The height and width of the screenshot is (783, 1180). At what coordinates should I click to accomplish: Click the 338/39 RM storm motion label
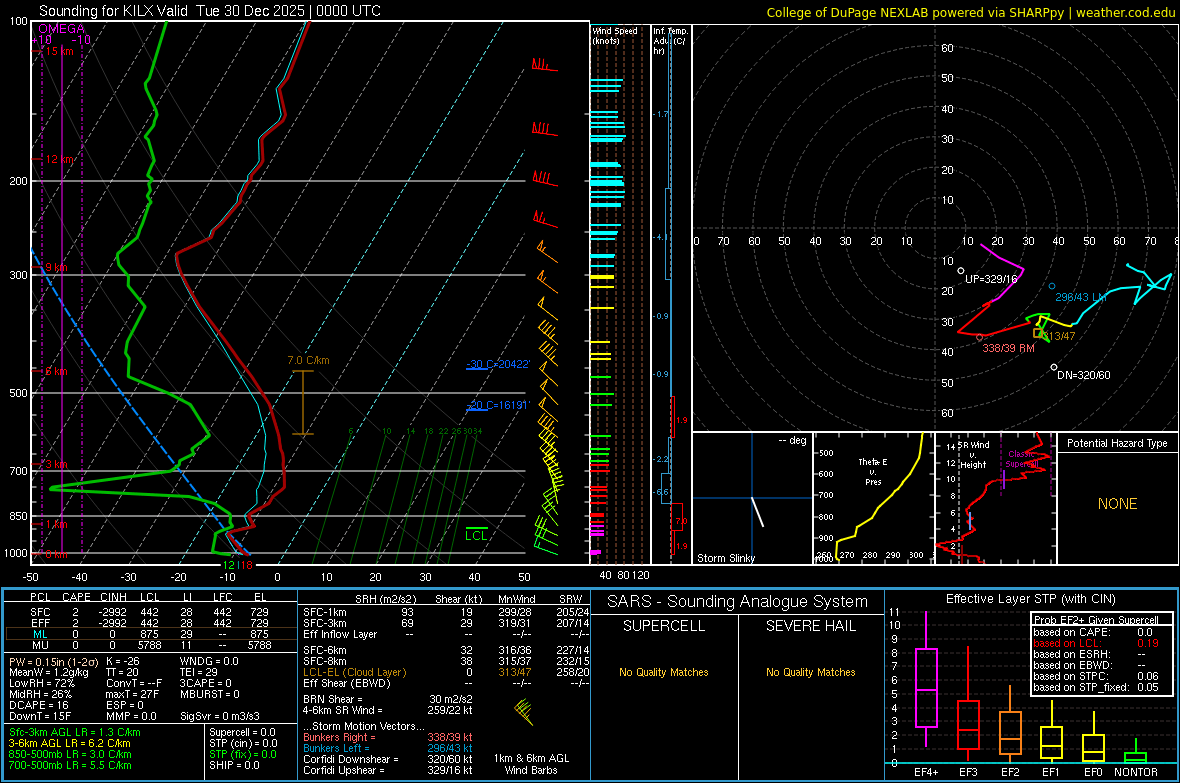click(x=1008, y=348)
